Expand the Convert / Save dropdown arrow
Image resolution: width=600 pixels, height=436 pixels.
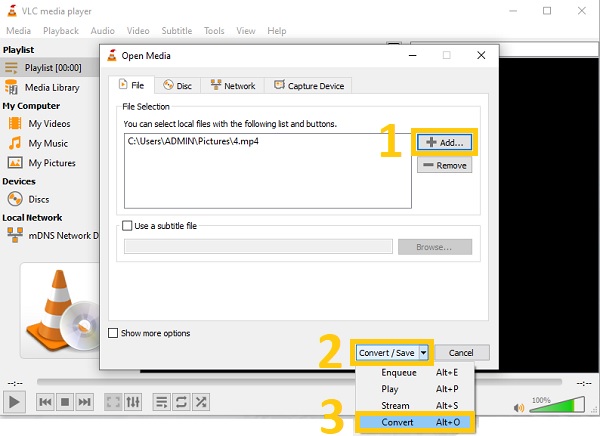click(x=424, y=353)
